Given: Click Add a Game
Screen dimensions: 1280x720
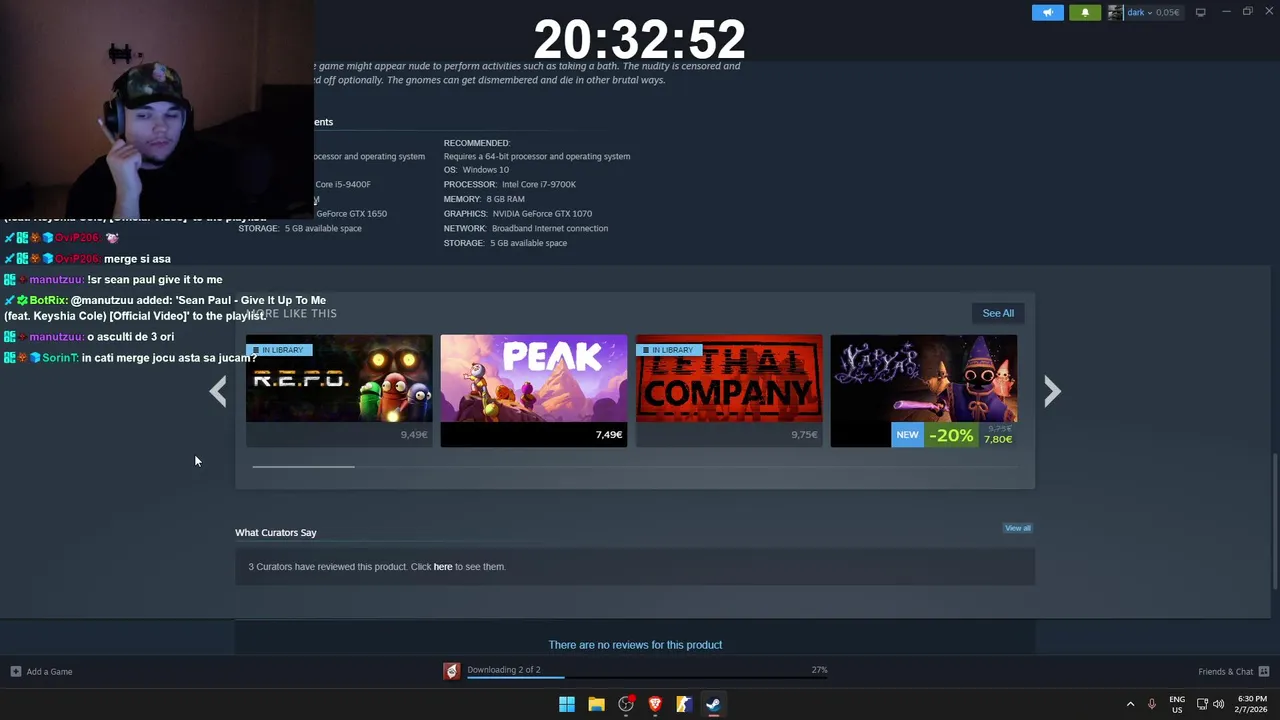Looking at the screenshot, I should (49, 671).
